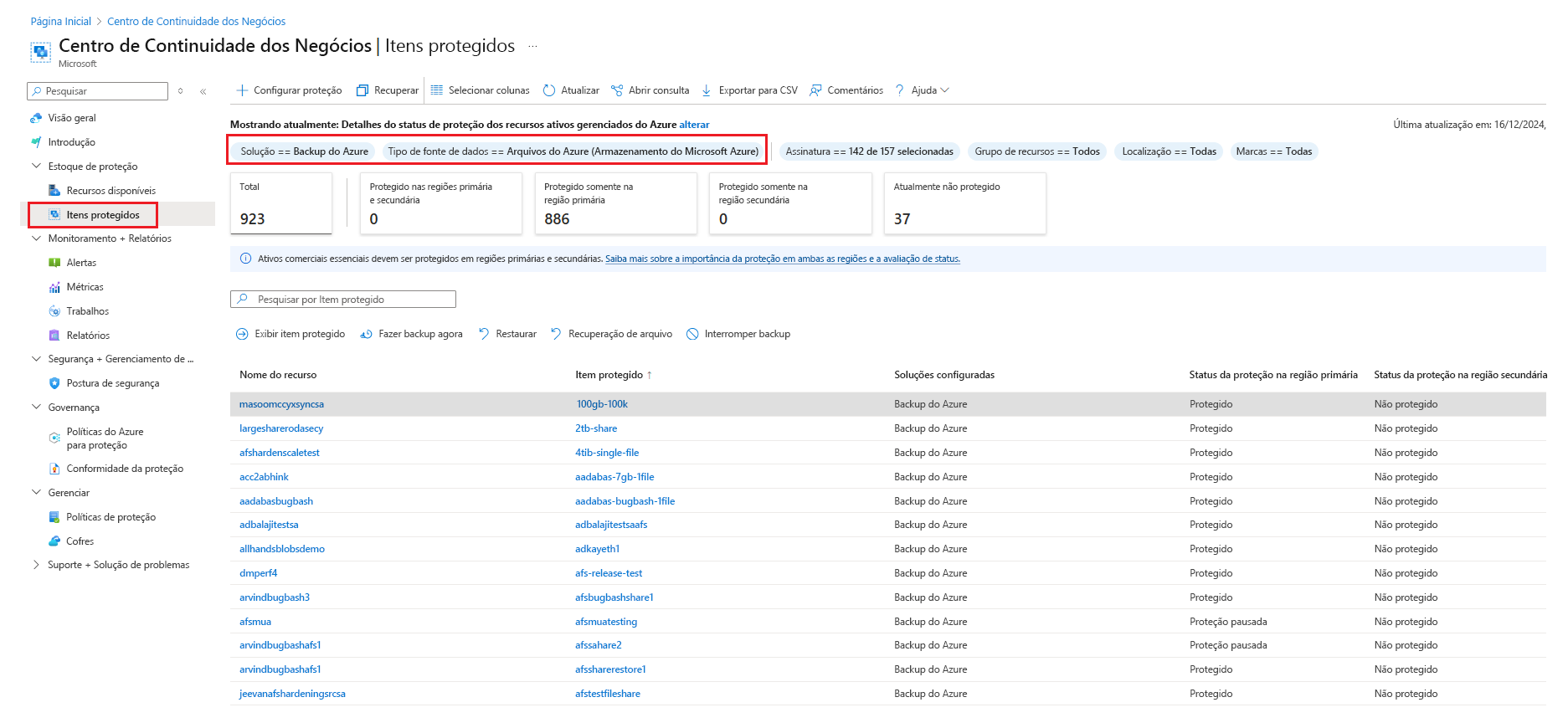
Task: Select Protegido somente na região primária card
Action: 615,203
